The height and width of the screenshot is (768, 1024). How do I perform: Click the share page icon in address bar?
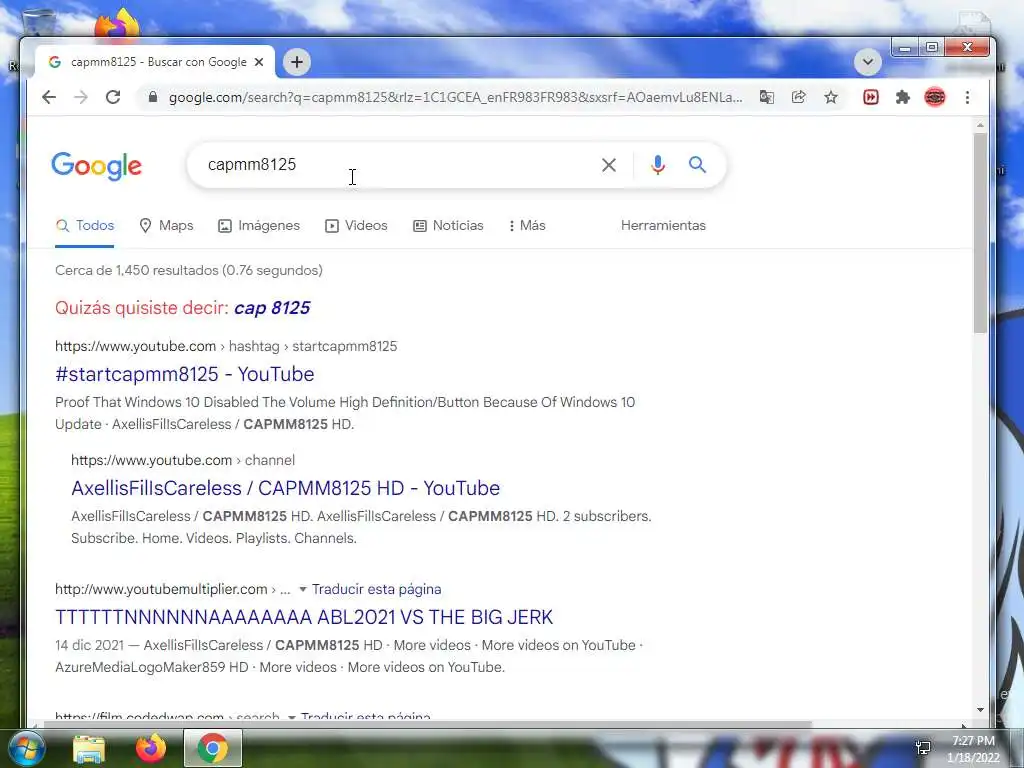click(799, 97)
